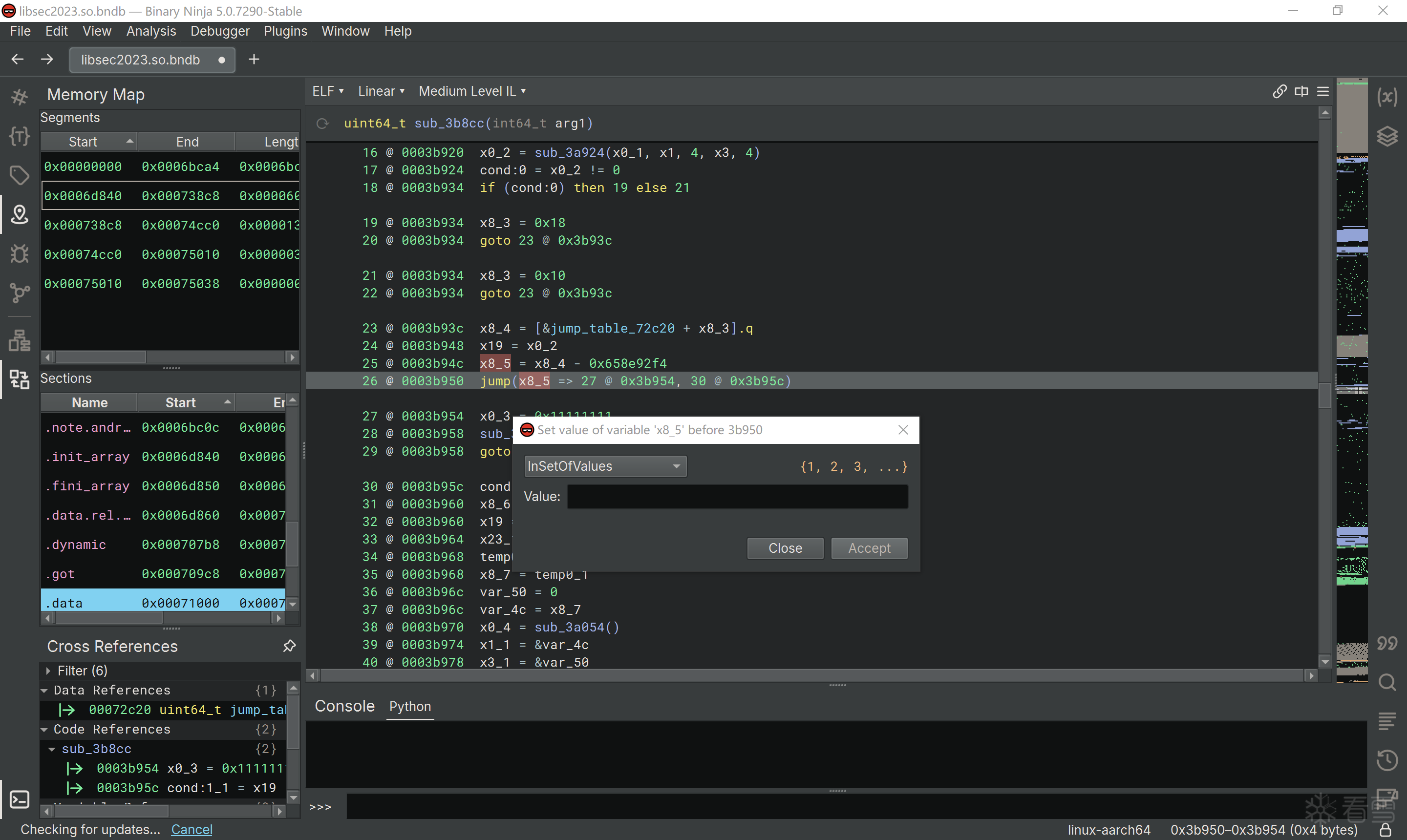Click the split pane view icon
Viewport: 1407px width, 840px height.
point(1301,91)
